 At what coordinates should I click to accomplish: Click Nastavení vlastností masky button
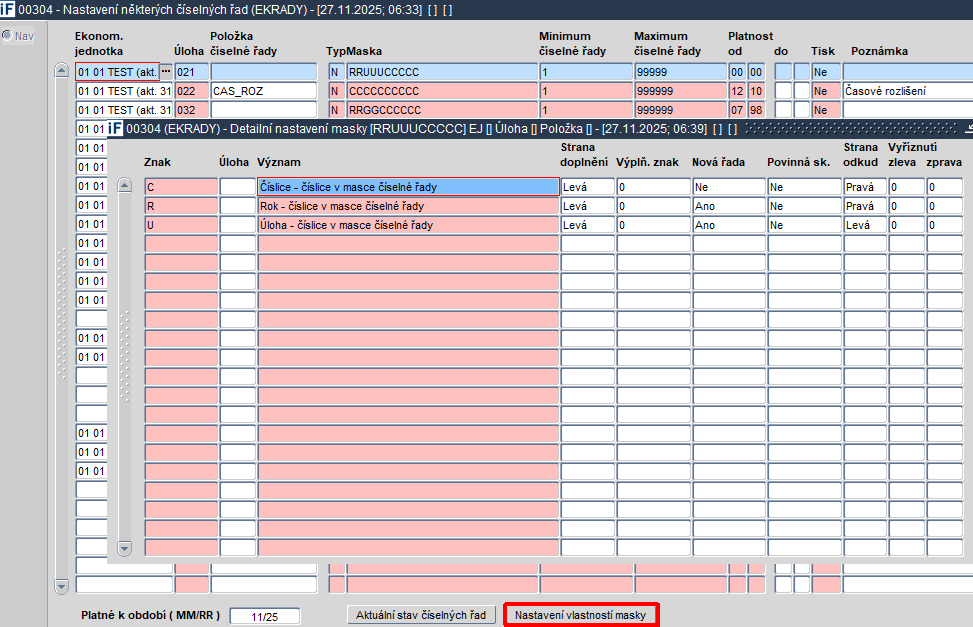click(x=581, y=615)
